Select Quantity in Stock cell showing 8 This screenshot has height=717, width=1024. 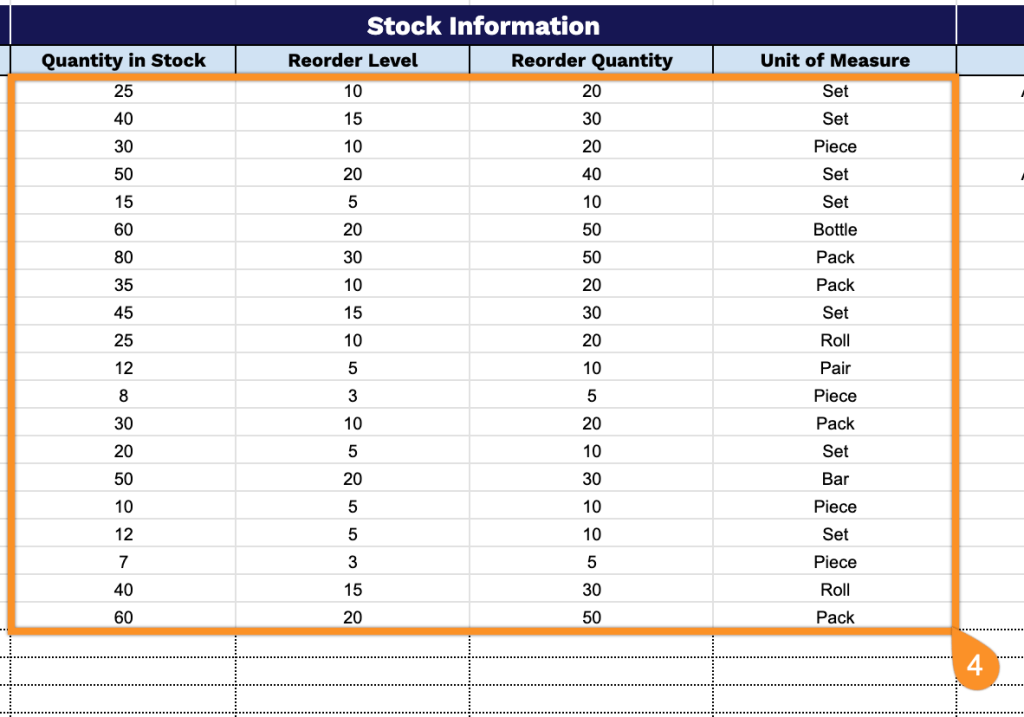(x=123, y=396)
